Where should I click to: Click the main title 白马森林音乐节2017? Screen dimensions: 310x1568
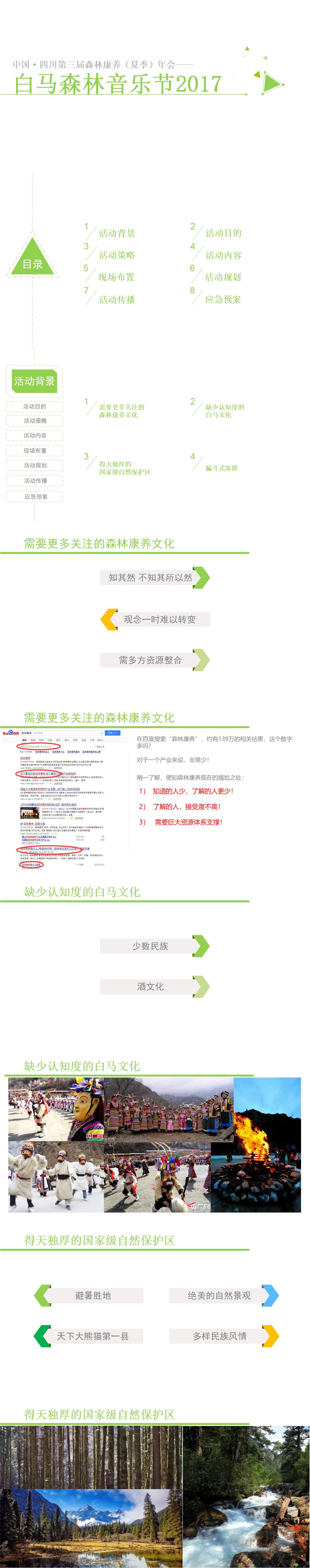[117, 83]
